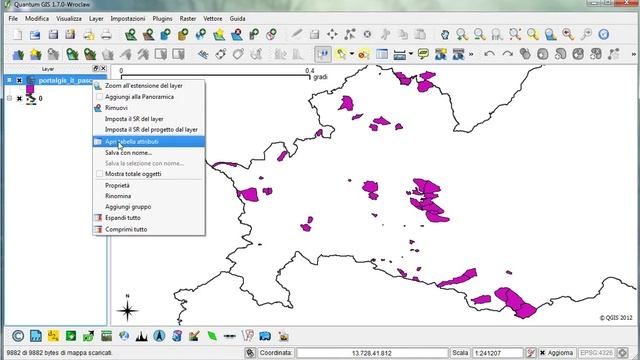The width and height of the screenshot is (640, 360).
Task: Open the Layer menu
Action: [x=96, y=18]
